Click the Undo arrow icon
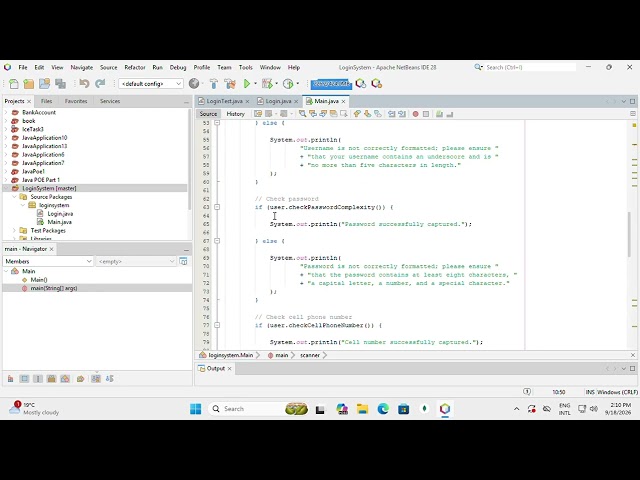The height and width of the screenshot is (480, 640). coord(84,84)
